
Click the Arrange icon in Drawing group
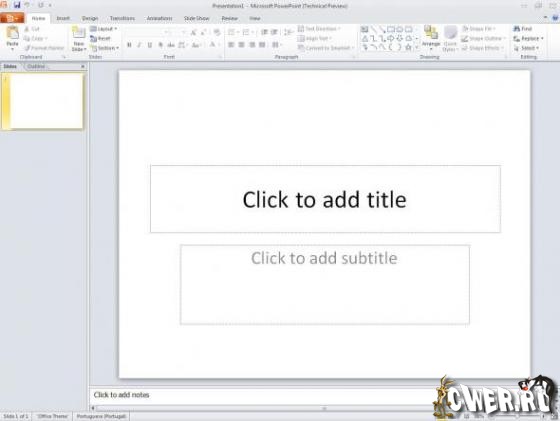coord(431,36)
